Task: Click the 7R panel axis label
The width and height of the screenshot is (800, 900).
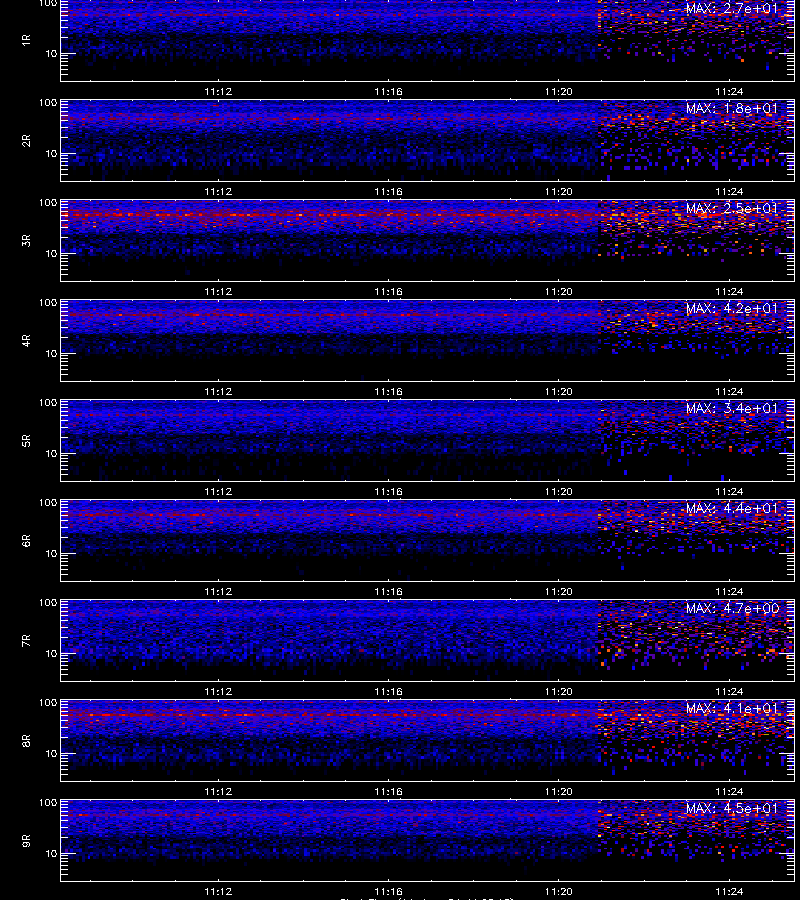Action: click(26, 641)
